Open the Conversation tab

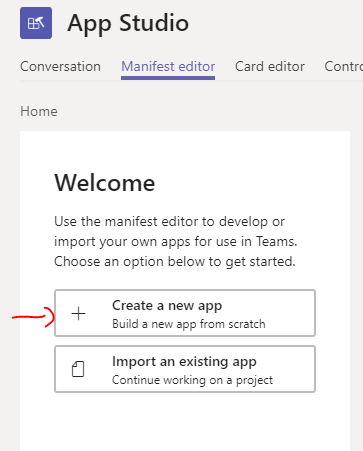click(x=60, y=66)
